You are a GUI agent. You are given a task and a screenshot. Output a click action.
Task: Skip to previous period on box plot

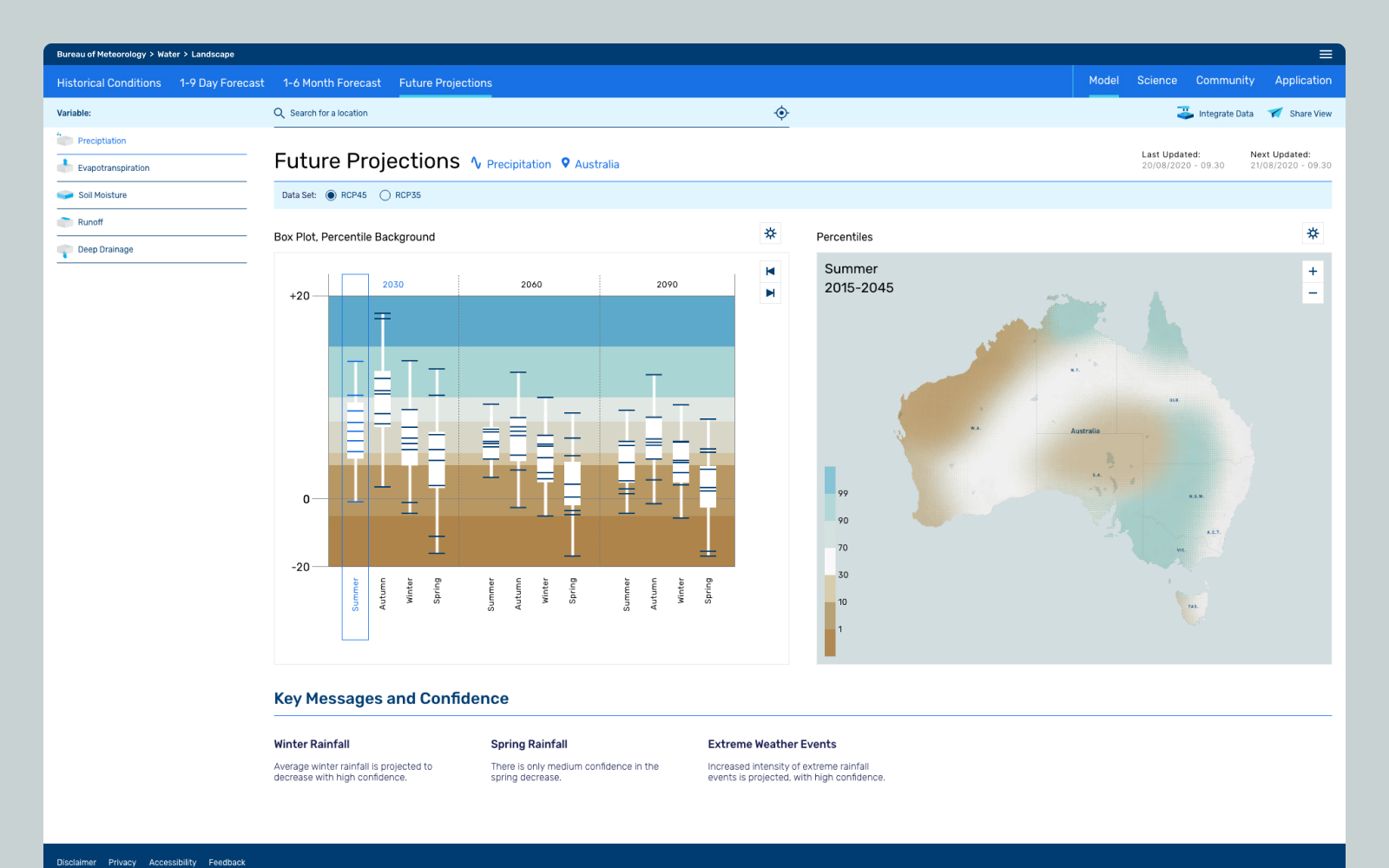[x=770, y=271]
